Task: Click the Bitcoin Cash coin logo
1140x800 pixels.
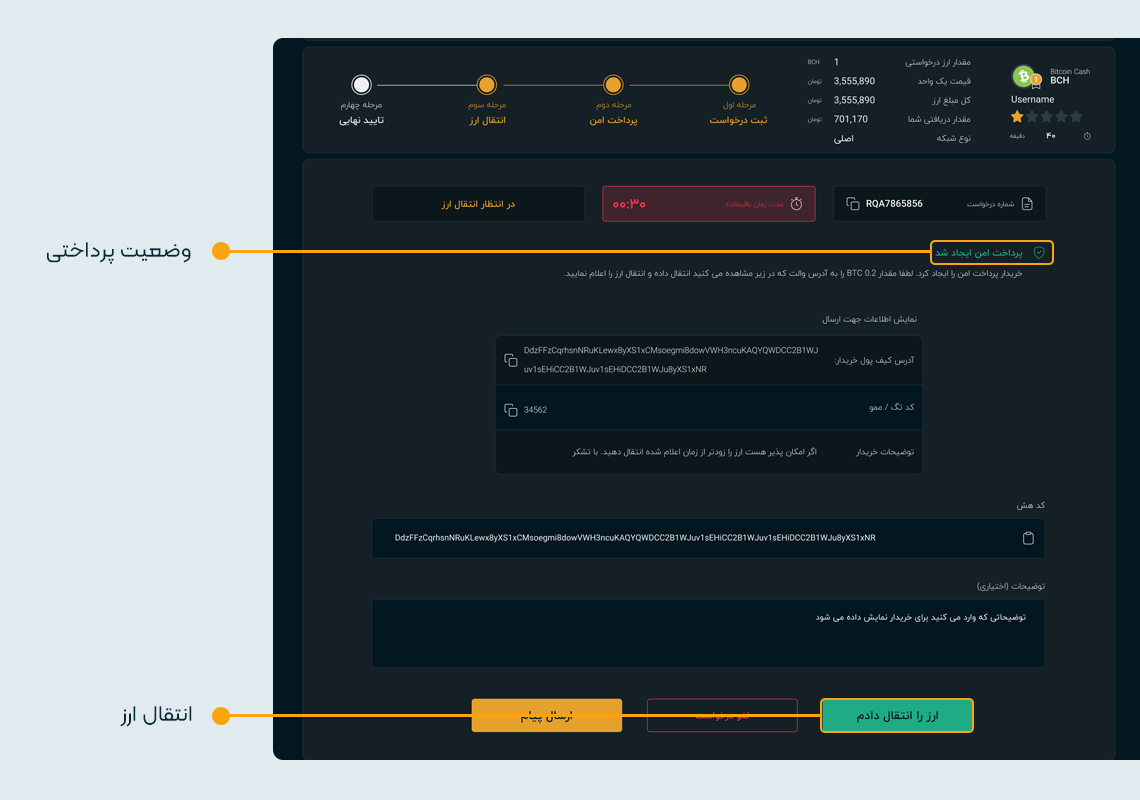Action: [1024, 76]
